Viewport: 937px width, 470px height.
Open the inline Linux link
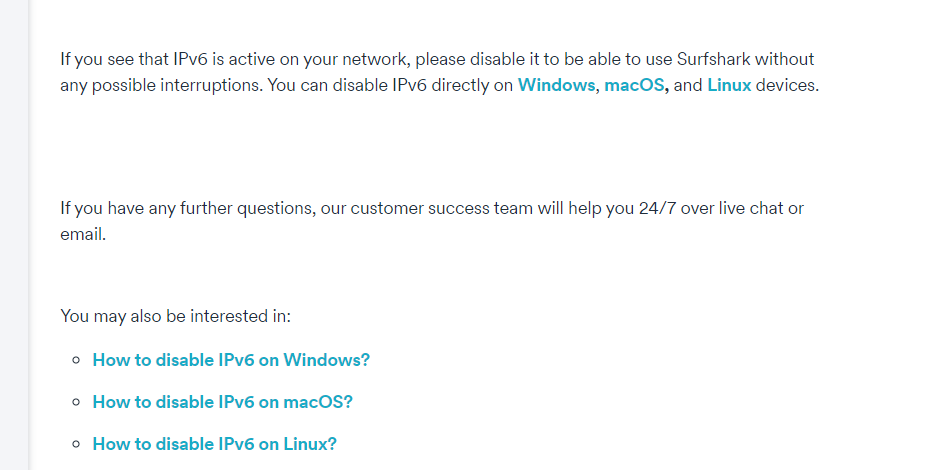point(729,85)
